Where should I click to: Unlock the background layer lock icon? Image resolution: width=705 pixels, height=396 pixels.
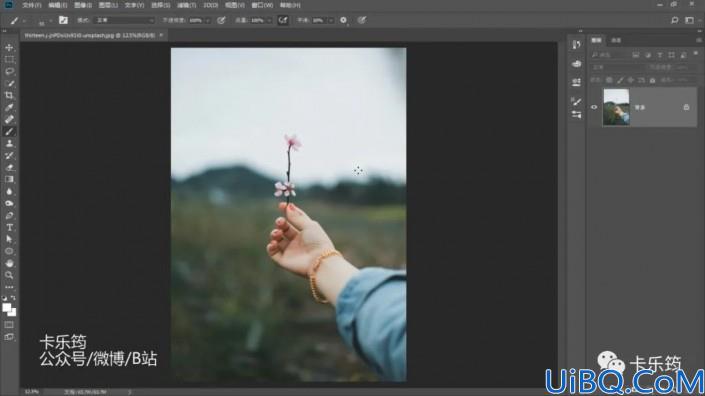(x=686, y=107)
